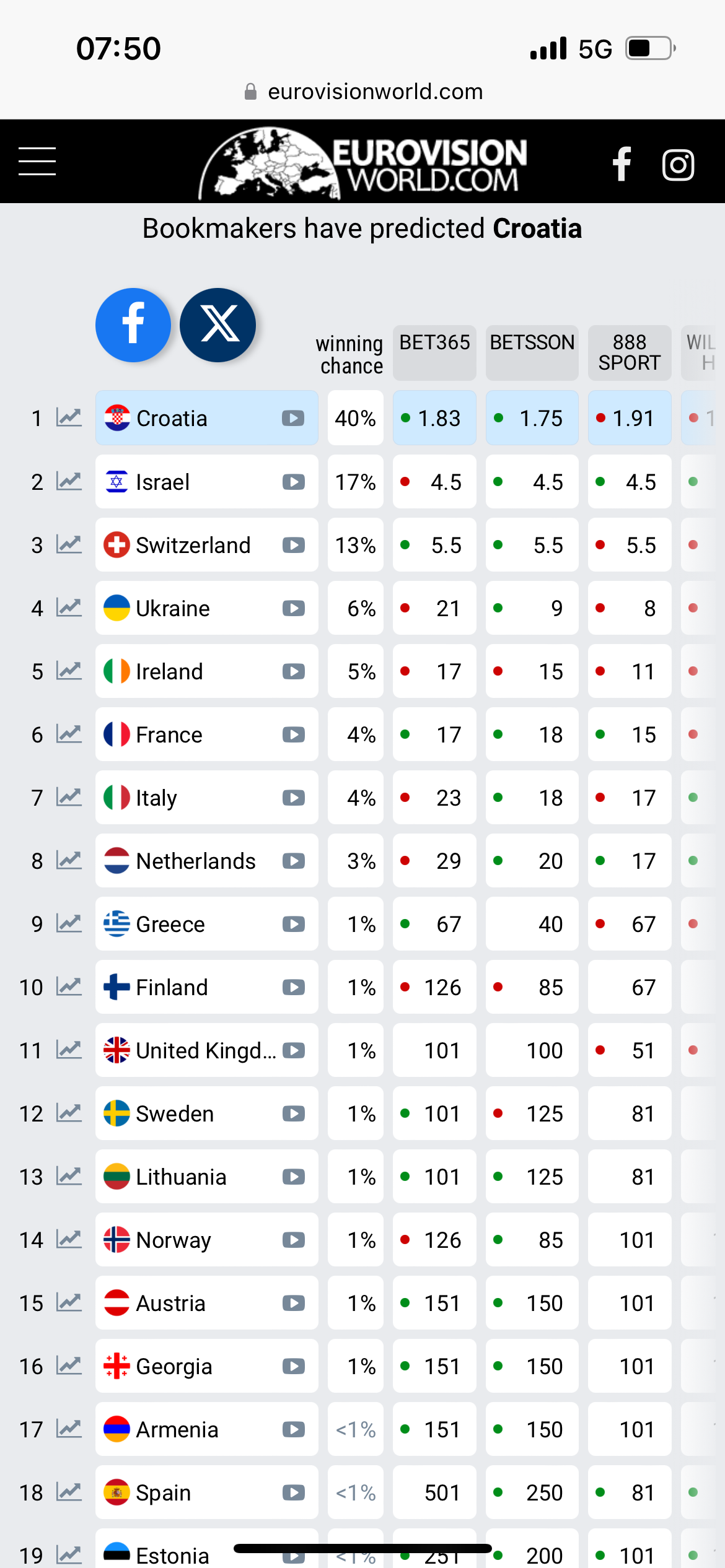The image size is (725, 1568).
Task: Select the BETSSON column header
Action: (532, 352)
